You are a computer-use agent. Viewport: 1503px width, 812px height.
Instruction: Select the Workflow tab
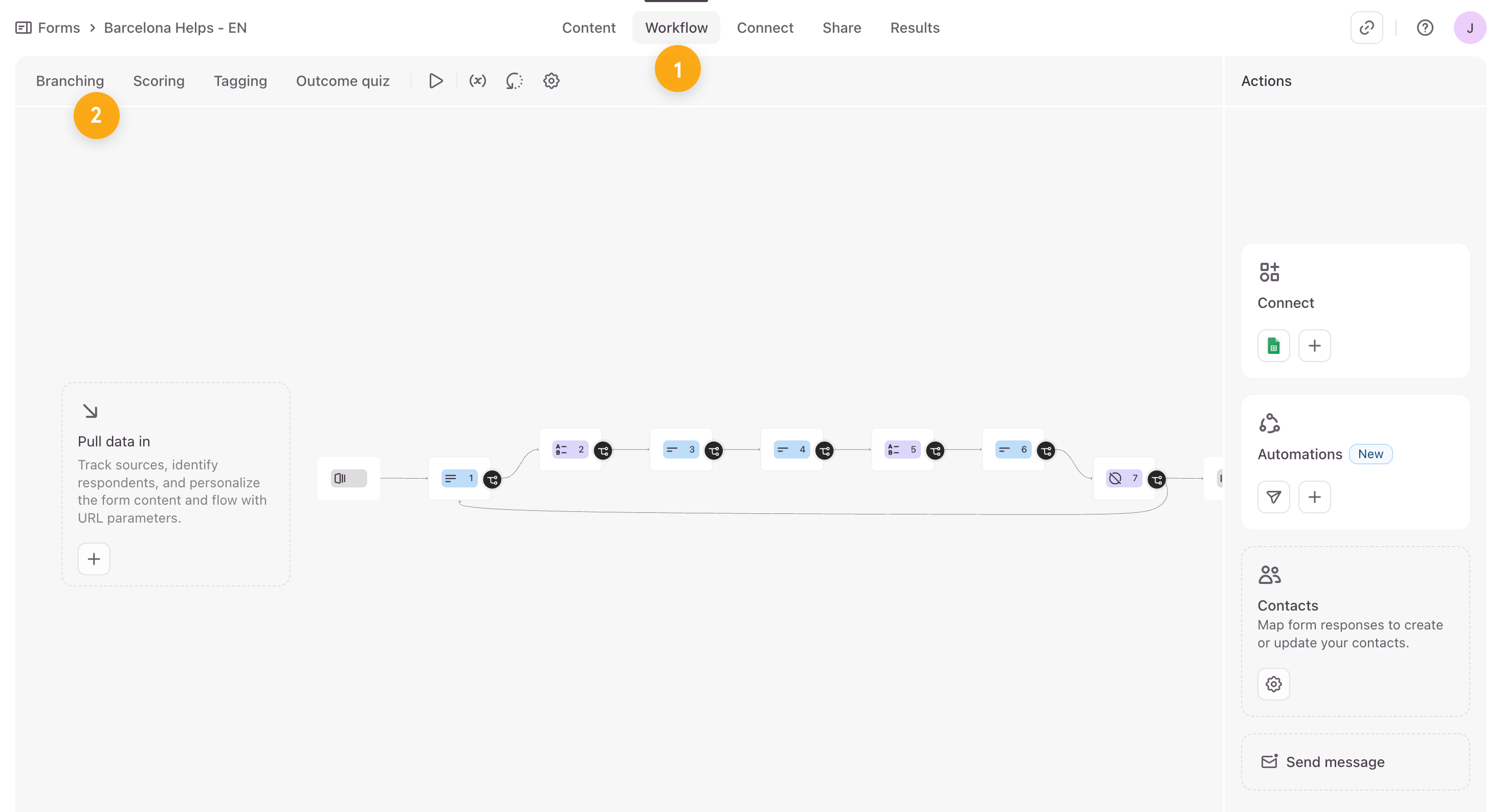tap(676, 28)
